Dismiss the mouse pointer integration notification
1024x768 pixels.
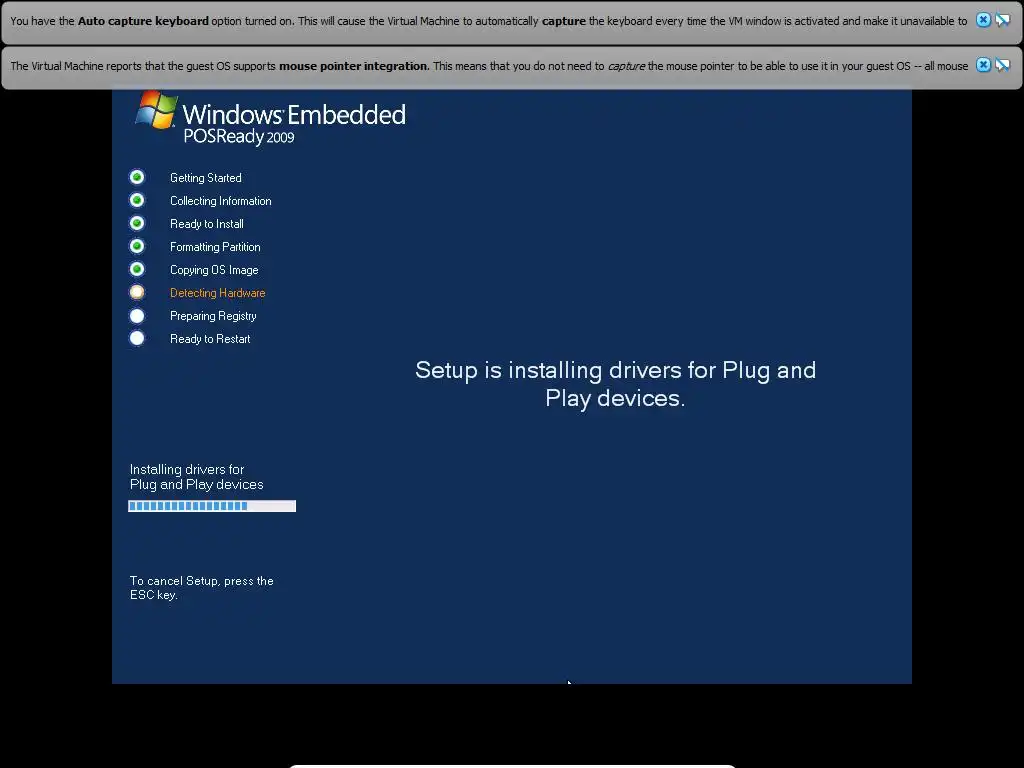983,65
